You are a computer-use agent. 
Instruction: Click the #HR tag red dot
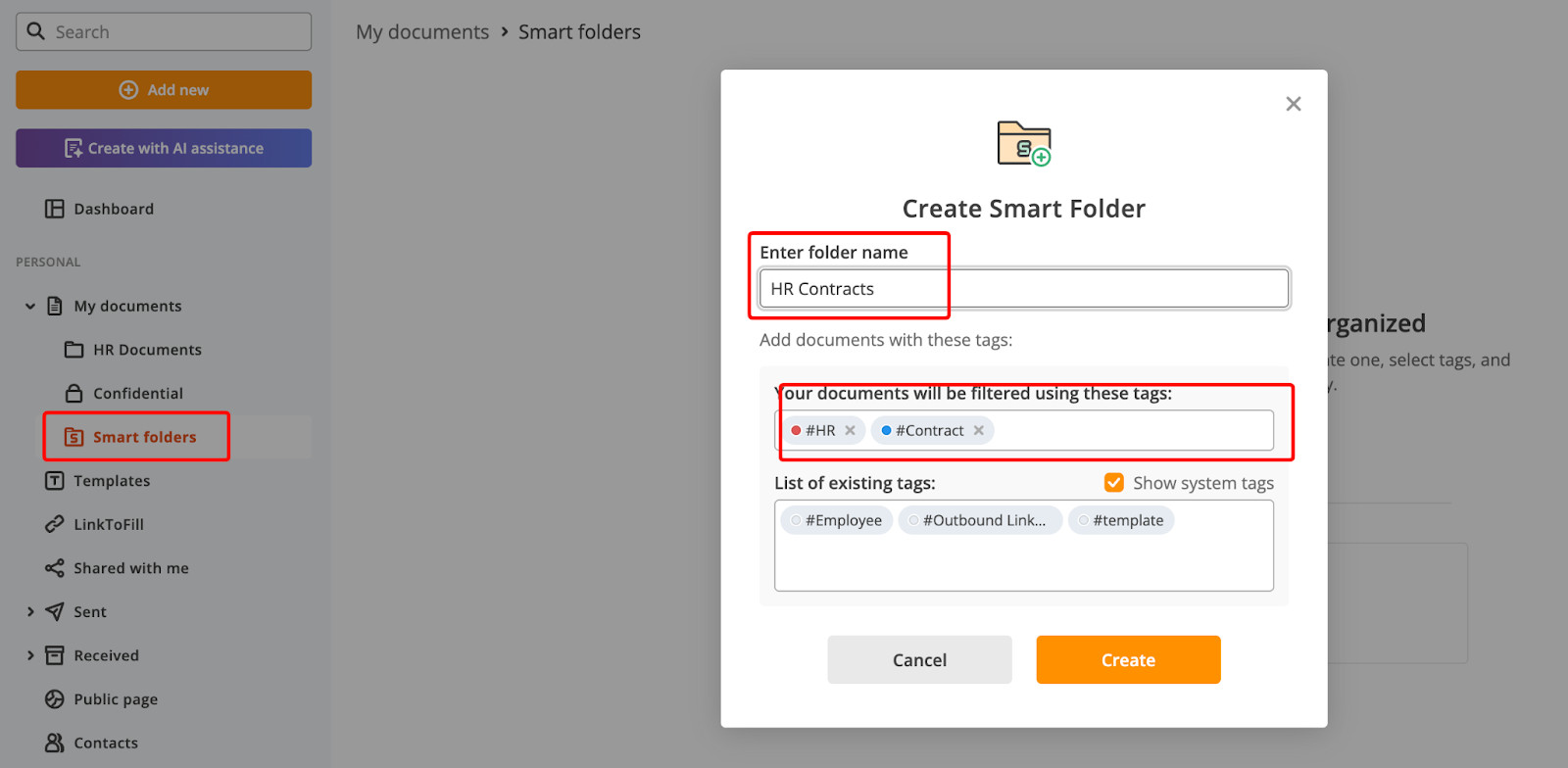click(796, 430)
